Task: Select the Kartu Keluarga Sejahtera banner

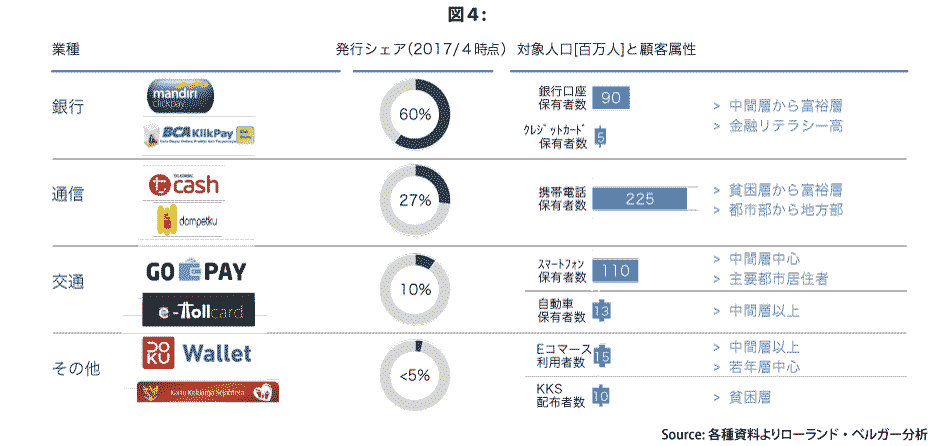Action: tap(208, 392)
